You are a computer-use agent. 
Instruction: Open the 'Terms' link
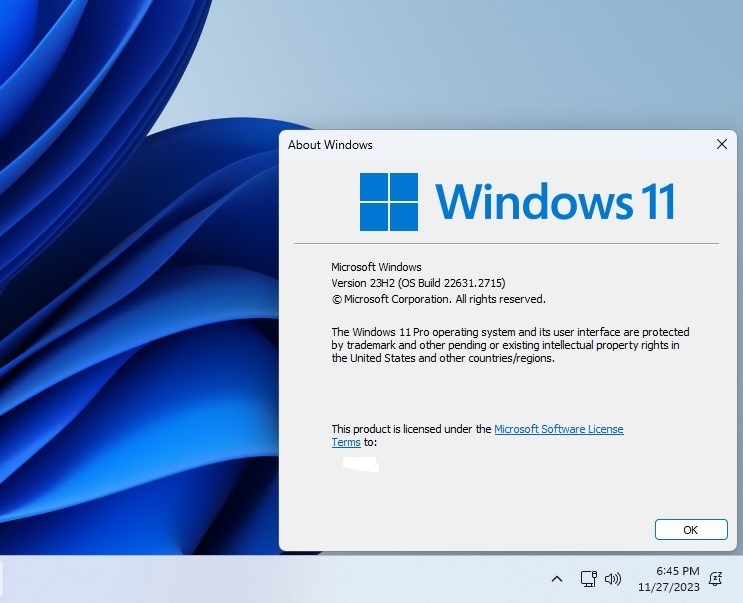click(346, 442)
